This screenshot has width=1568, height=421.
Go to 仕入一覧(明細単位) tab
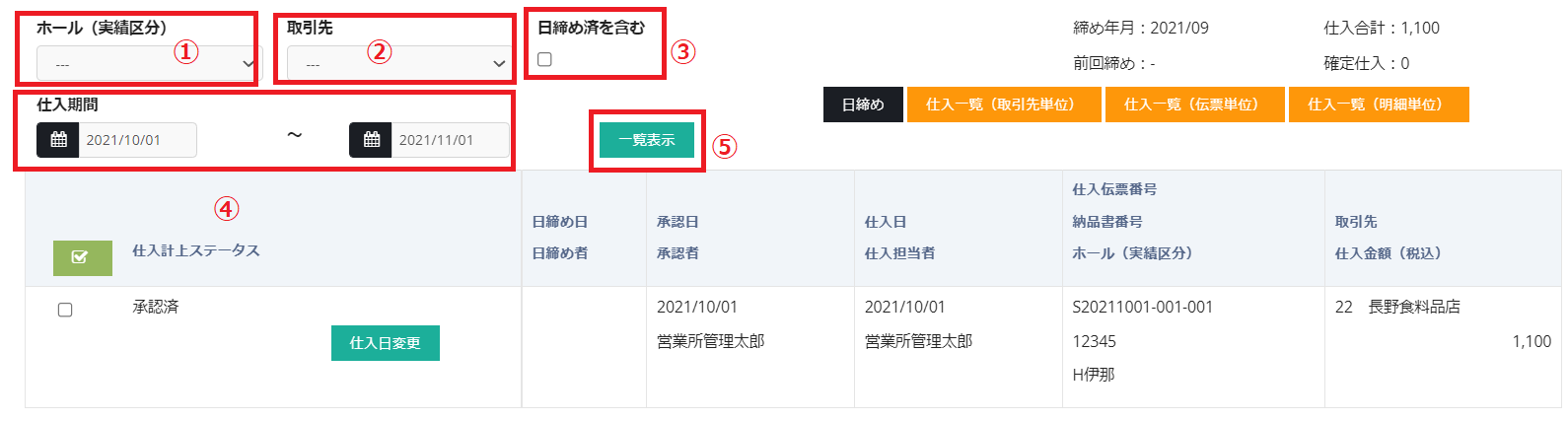click(x=1378, y=105)
